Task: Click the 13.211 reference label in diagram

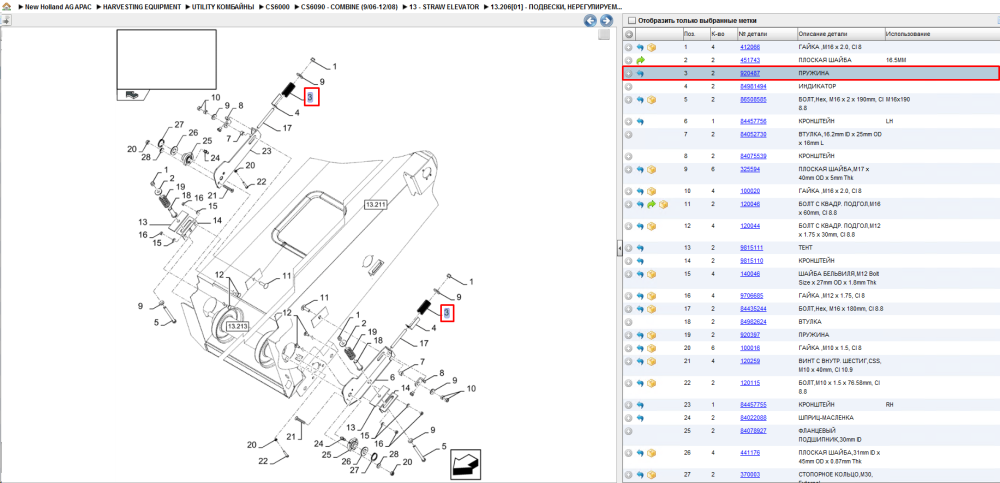Action: [x=375, y=205]
